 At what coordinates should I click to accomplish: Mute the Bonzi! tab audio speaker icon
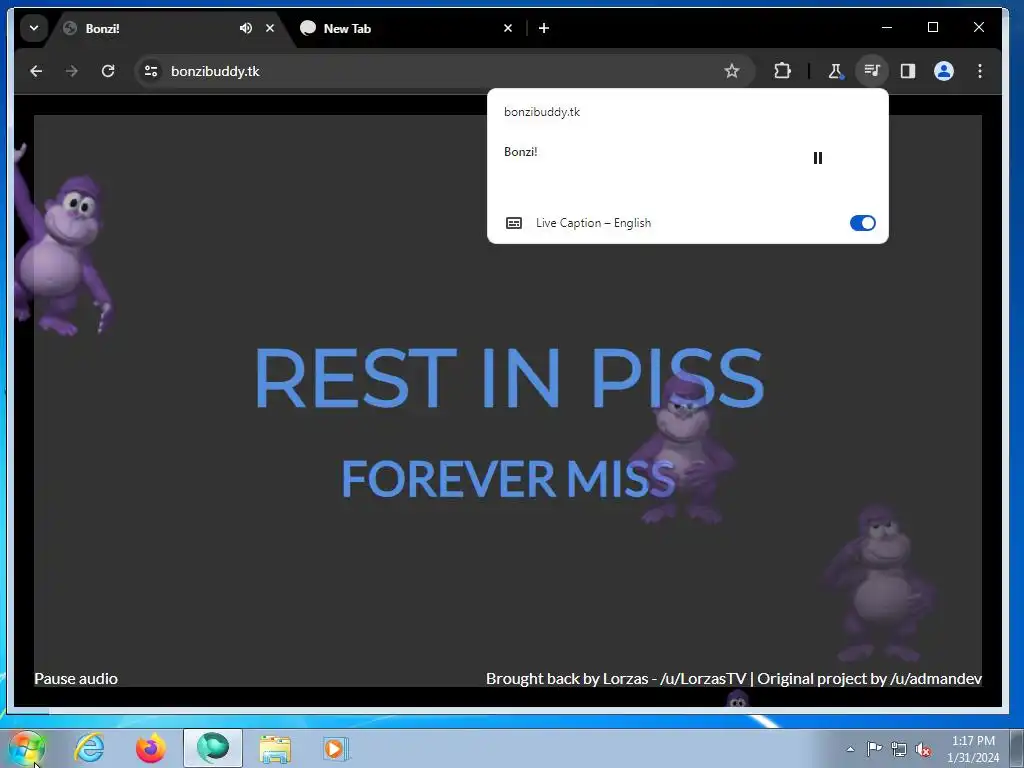246,28
